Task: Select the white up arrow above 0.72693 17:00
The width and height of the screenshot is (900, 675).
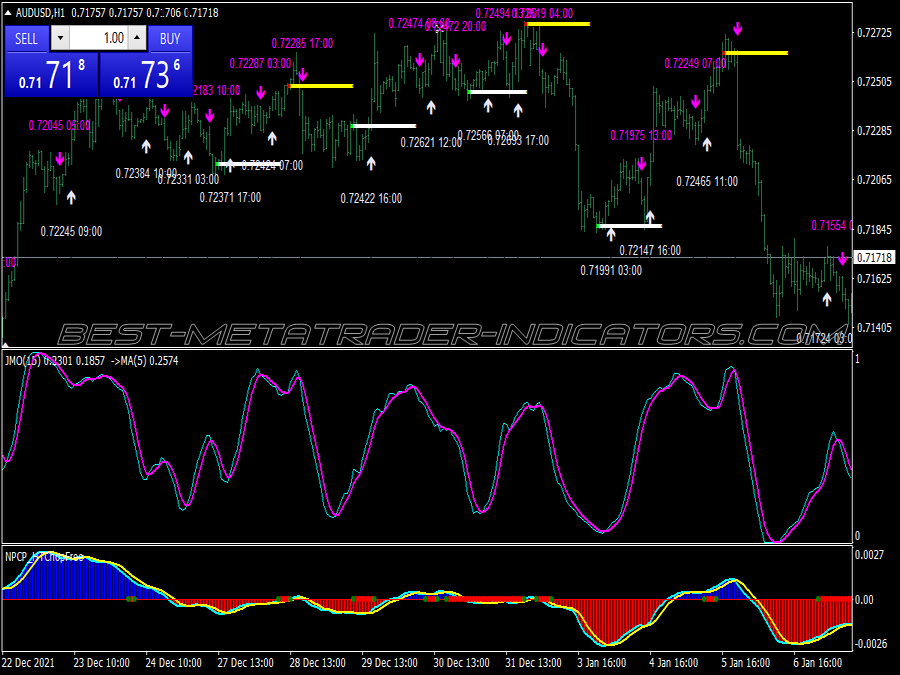Action: [518, 110]
